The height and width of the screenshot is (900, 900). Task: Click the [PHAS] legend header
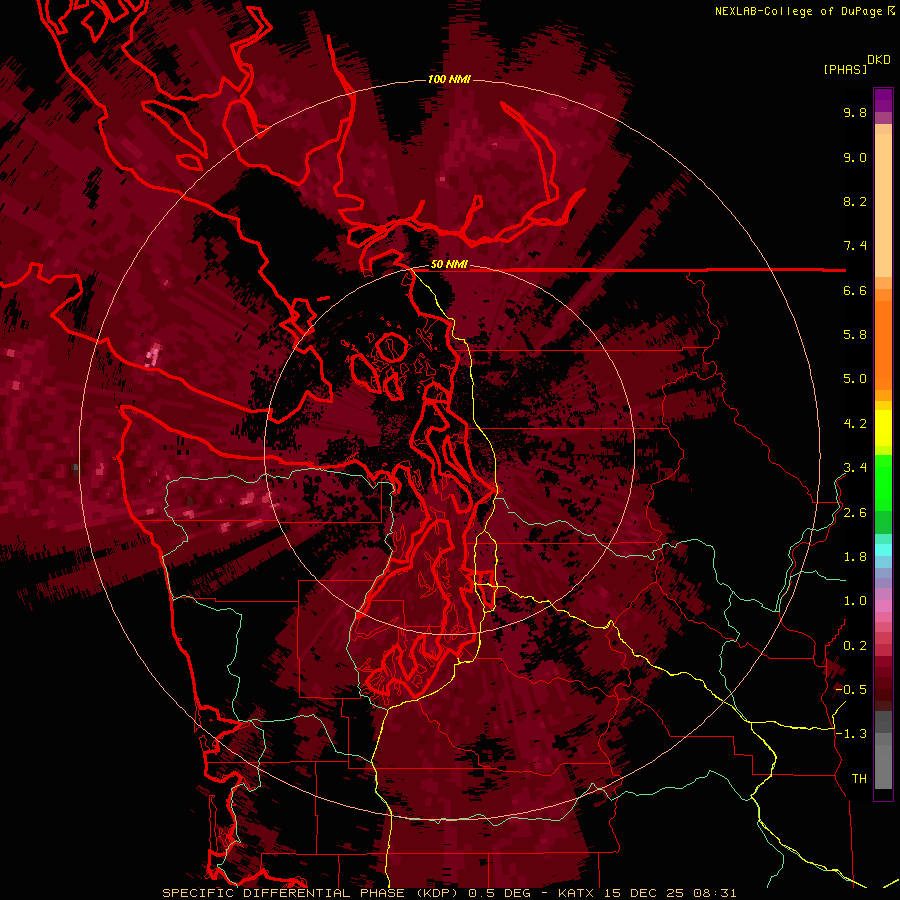845,69
